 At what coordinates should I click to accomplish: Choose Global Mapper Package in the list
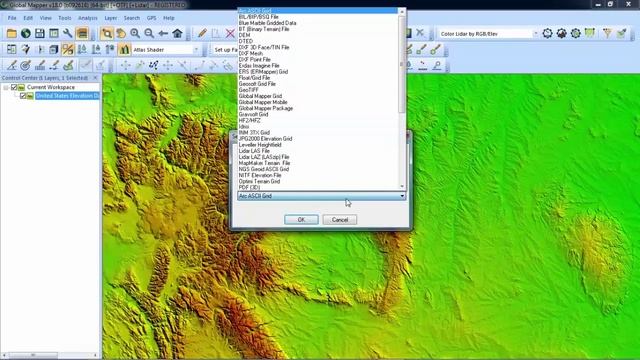[x=266, y=108]
